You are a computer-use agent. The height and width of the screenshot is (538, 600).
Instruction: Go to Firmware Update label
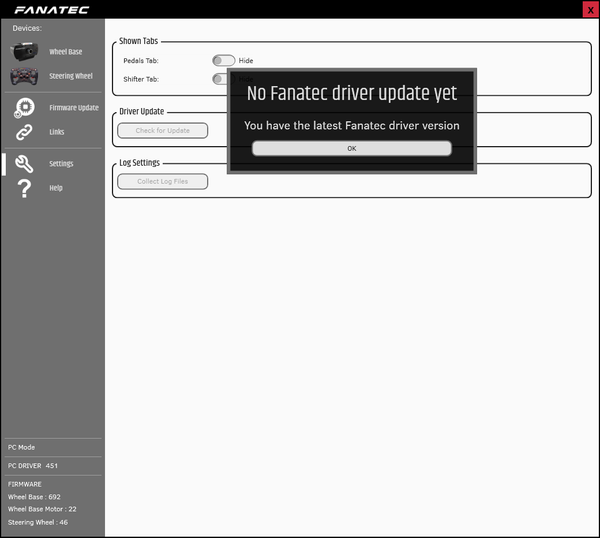74,108
